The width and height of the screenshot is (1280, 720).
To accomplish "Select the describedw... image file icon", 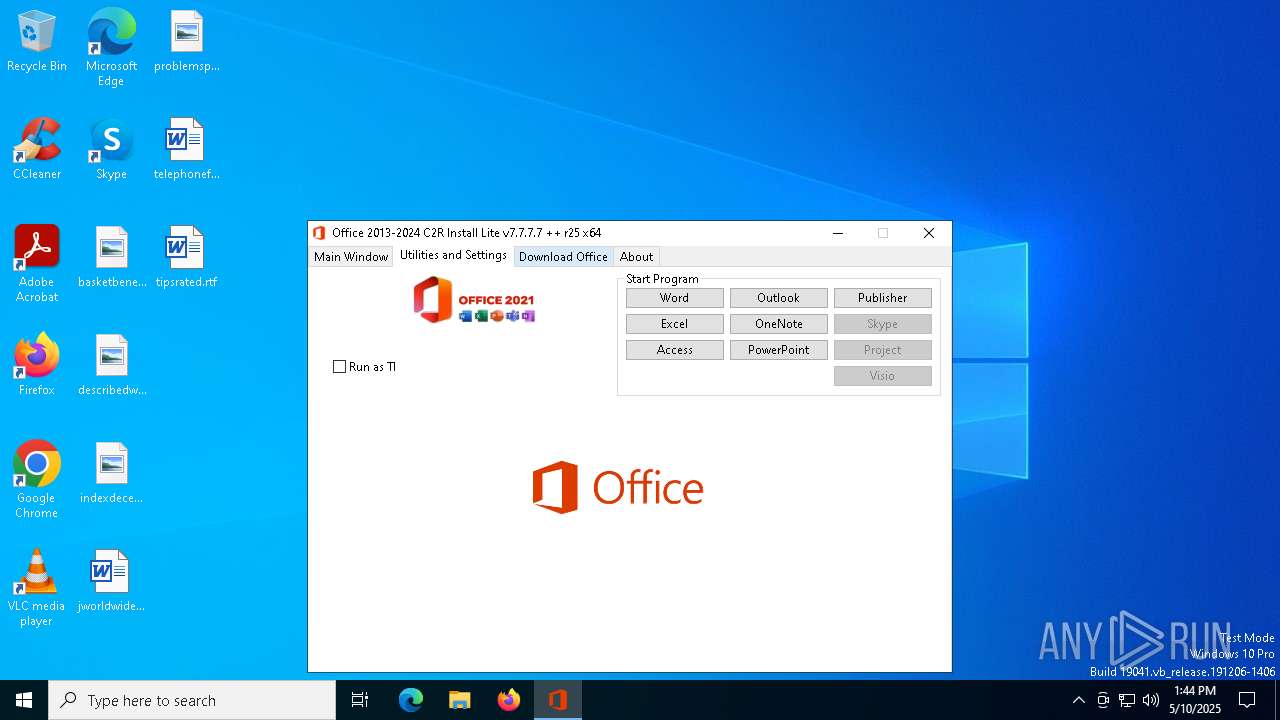I will coord(112,366).
